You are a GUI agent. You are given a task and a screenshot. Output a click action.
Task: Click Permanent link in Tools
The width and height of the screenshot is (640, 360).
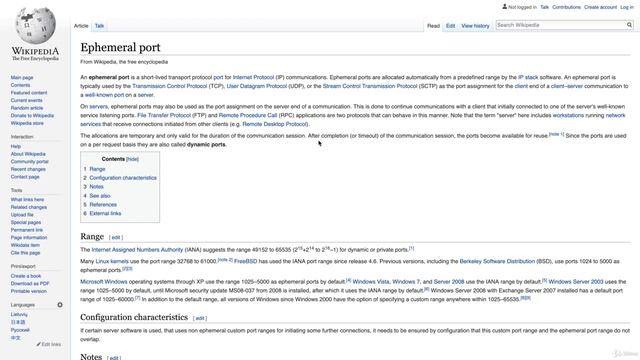(x=27, y=230)
